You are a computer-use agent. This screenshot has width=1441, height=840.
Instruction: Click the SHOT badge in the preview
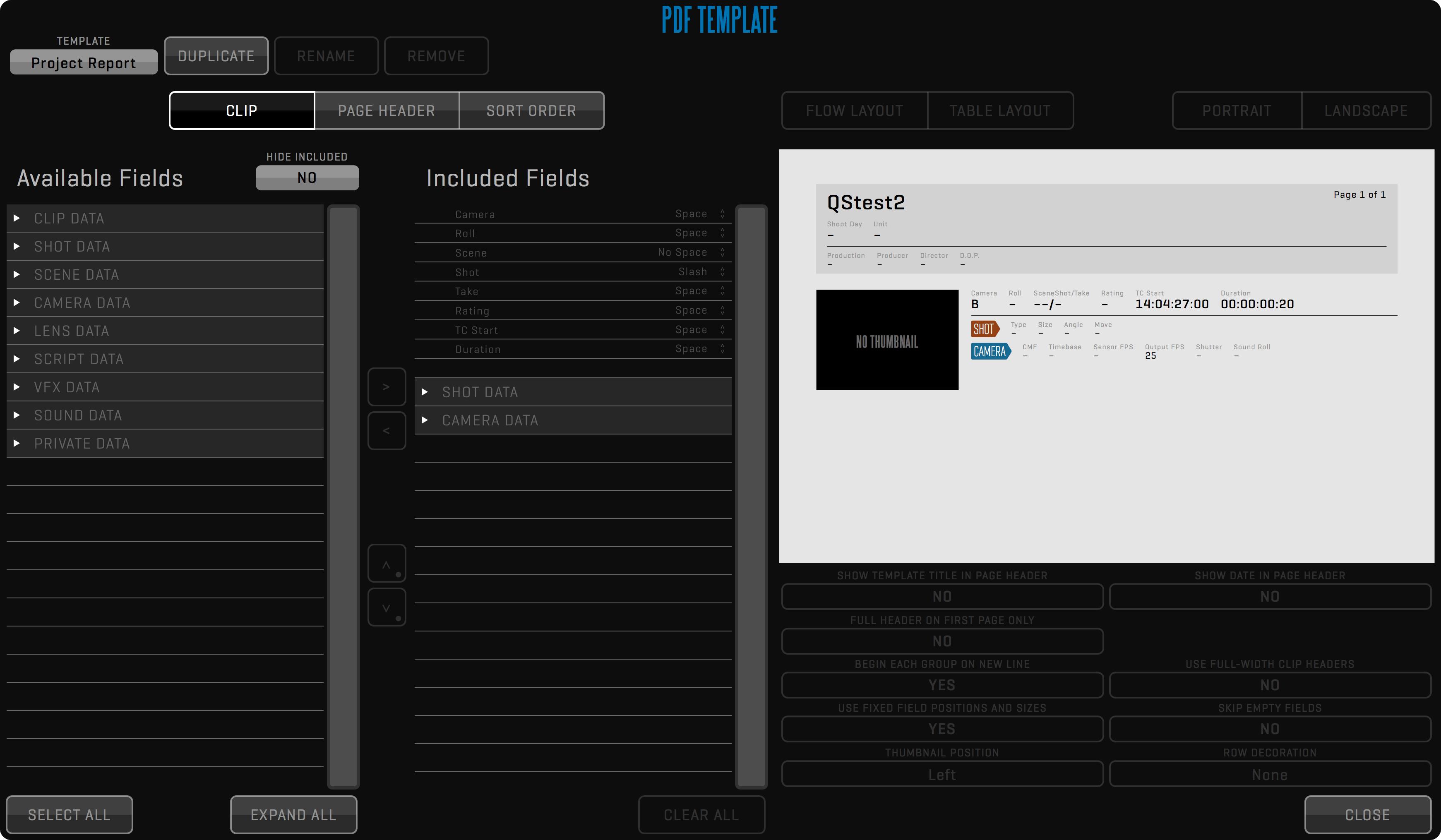pyautogui.click(x=985, y=329)
